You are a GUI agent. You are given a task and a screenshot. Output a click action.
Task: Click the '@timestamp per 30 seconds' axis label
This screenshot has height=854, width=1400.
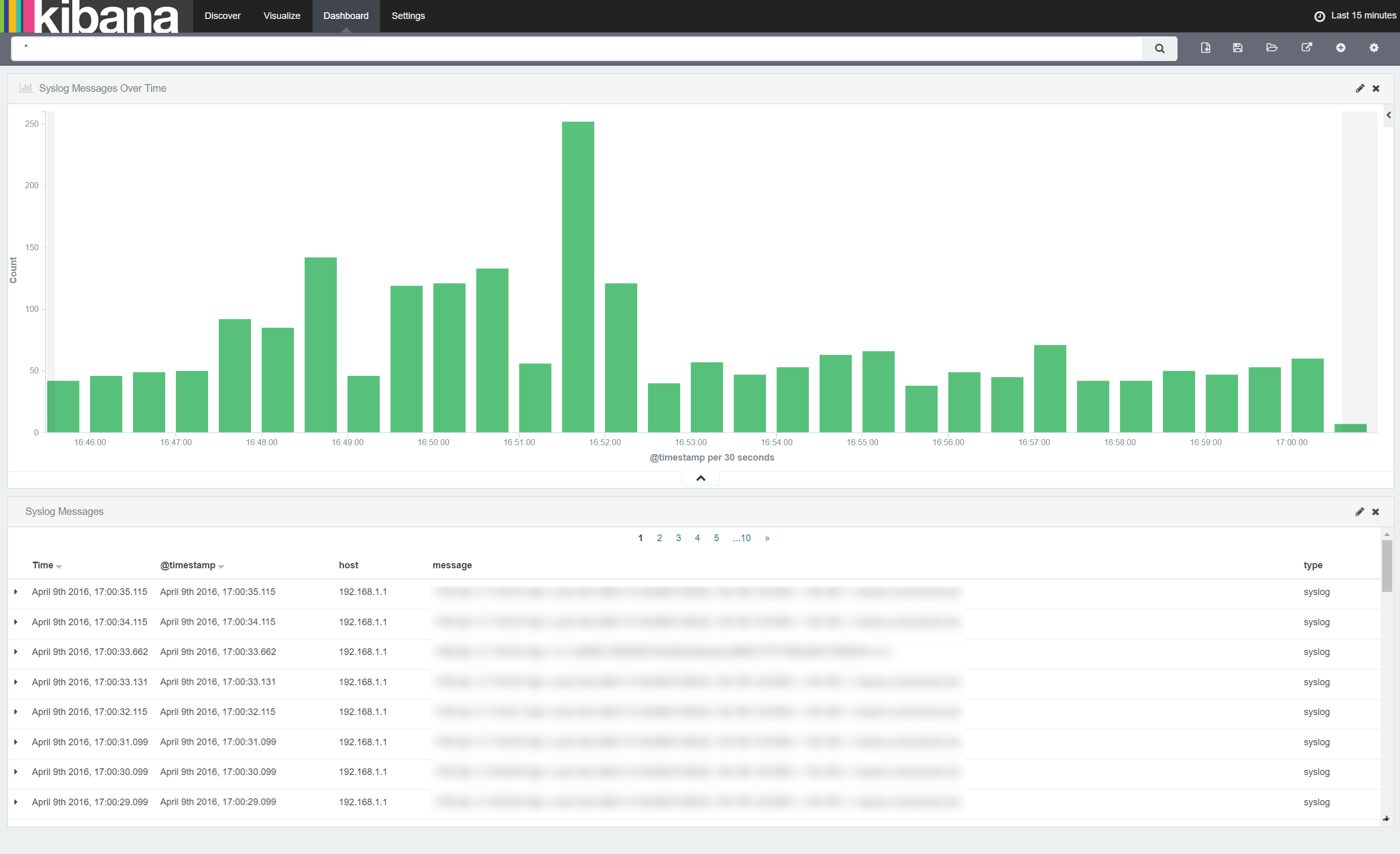coord(712,458)
